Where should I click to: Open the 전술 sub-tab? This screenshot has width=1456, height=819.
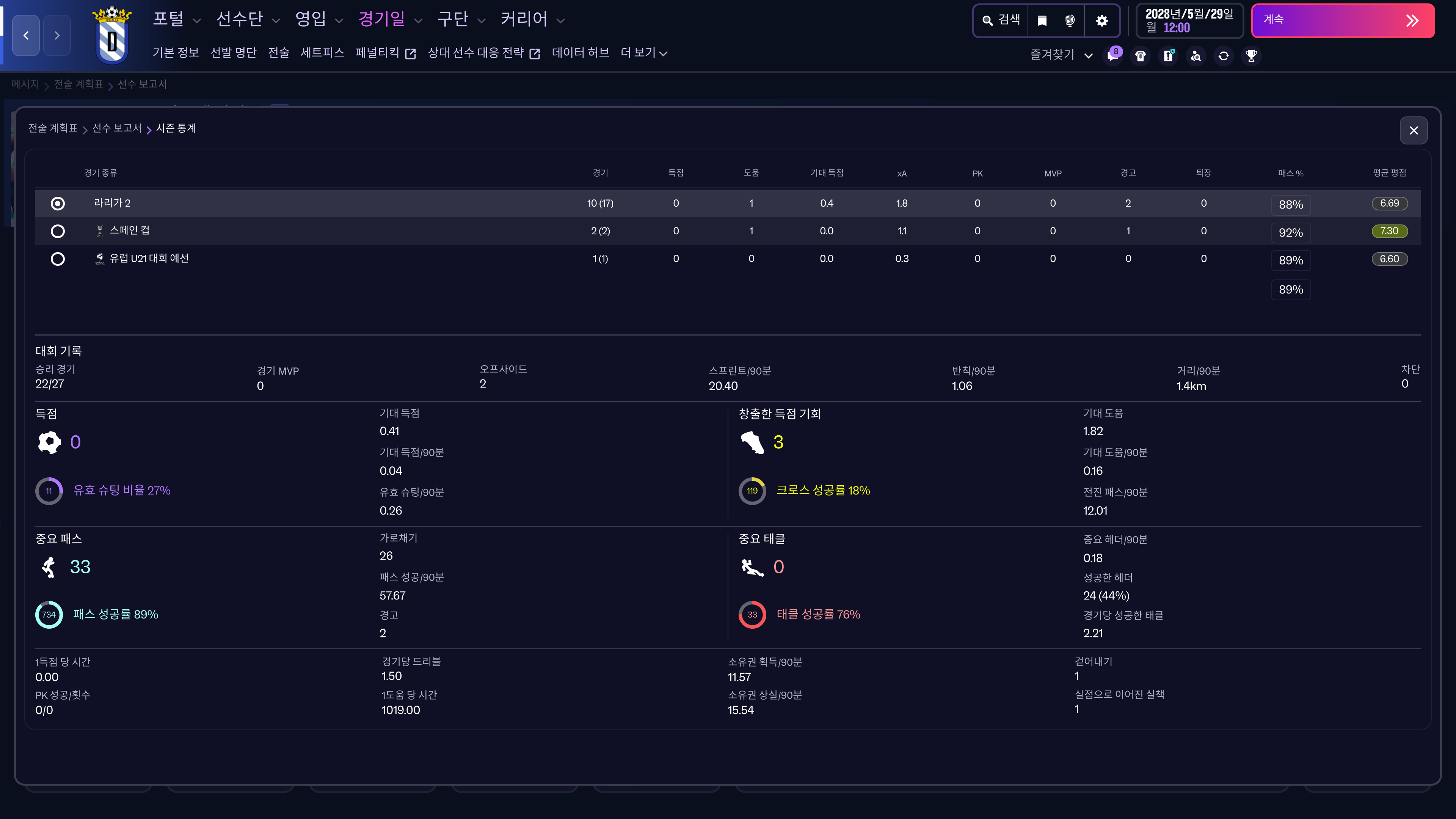click(278, 53)
